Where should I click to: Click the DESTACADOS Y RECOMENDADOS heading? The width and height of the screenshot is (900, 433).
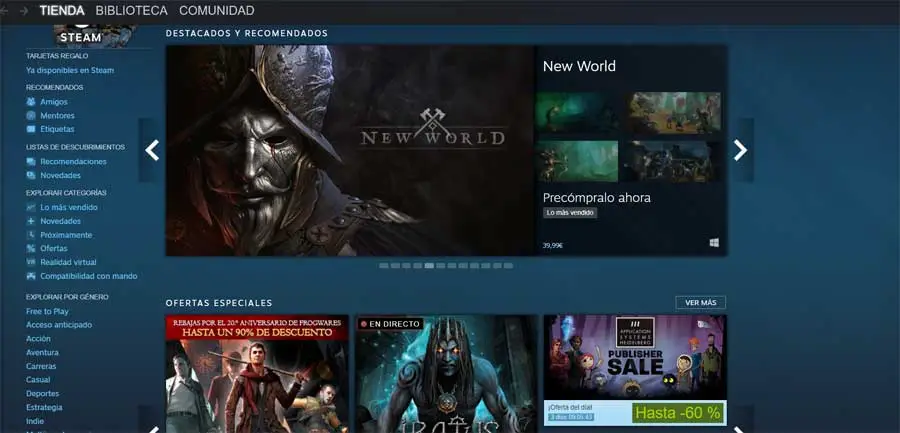247,33
